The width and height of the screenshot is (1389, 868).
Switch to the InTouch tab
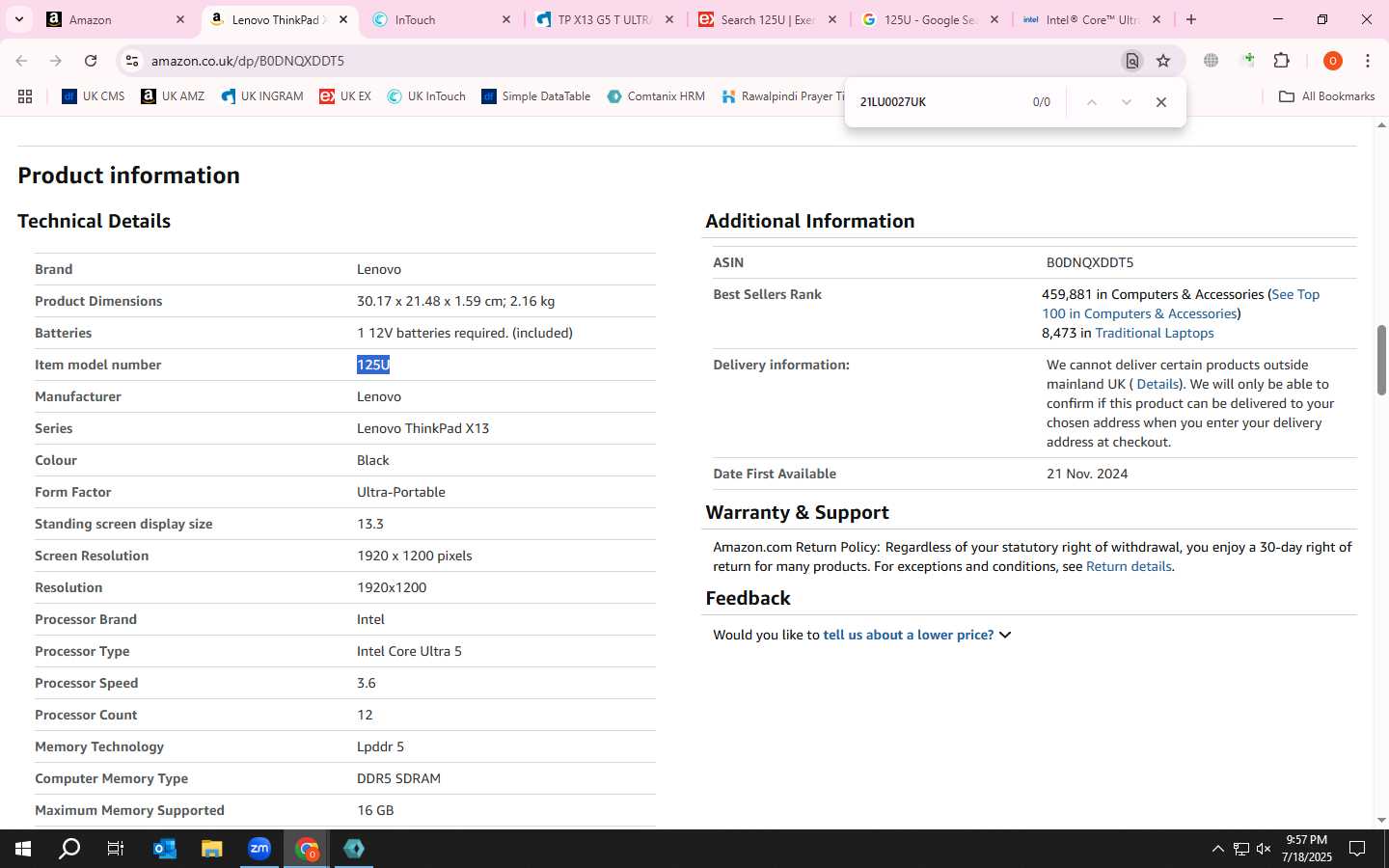pyautogui.click(x=443, y=19)
